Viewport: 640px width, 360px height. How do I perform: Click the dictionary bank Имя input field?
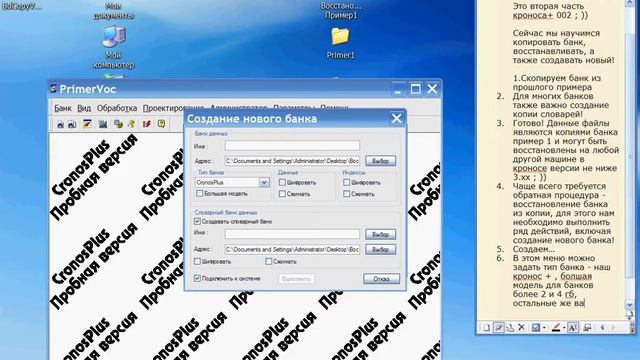point(292,234)
